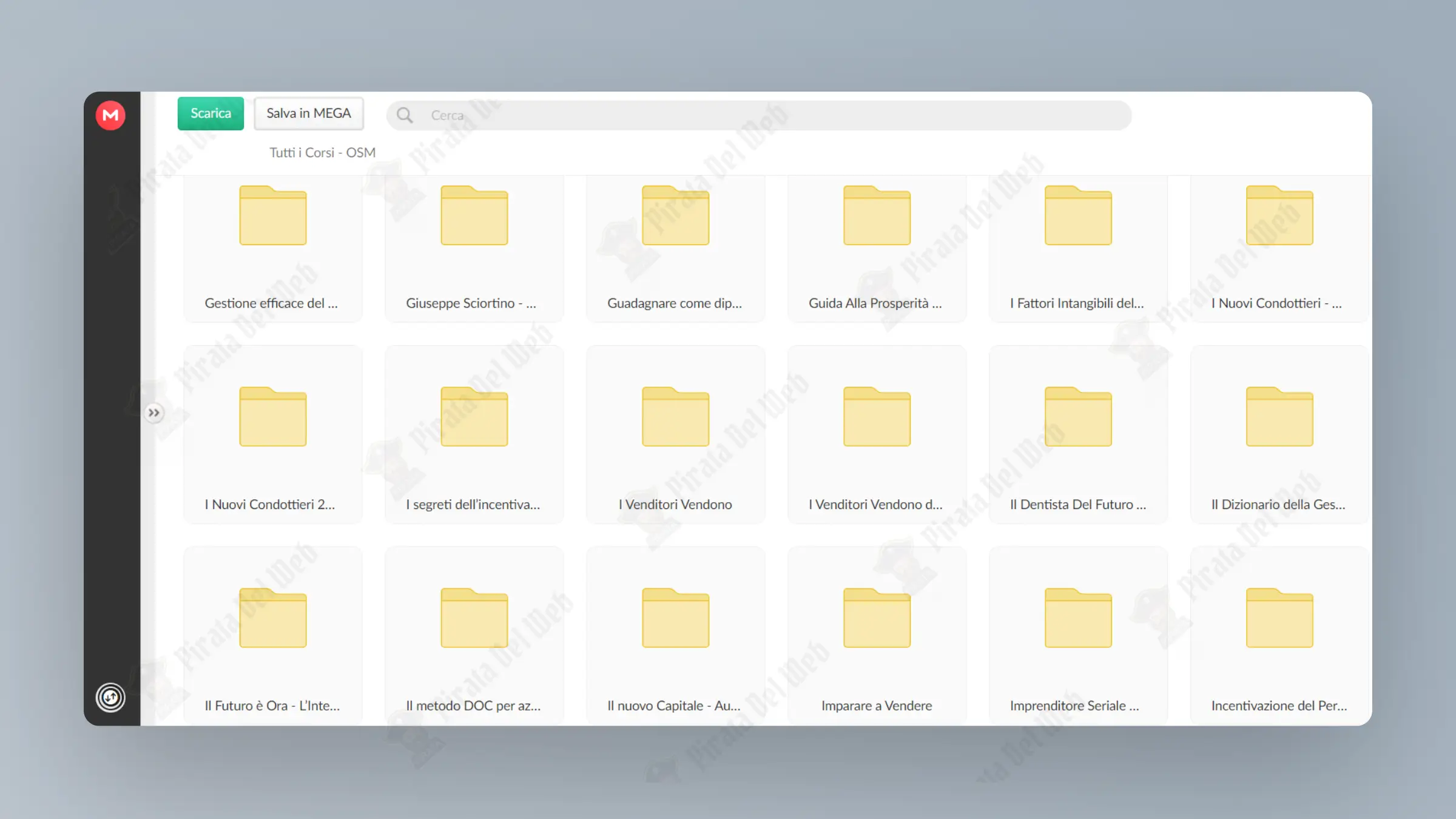The width and height of the screenshot is (1456, 819).
Task: Select the label Guida Alla Prosperità ...
Action: click(x=875, y=303)
